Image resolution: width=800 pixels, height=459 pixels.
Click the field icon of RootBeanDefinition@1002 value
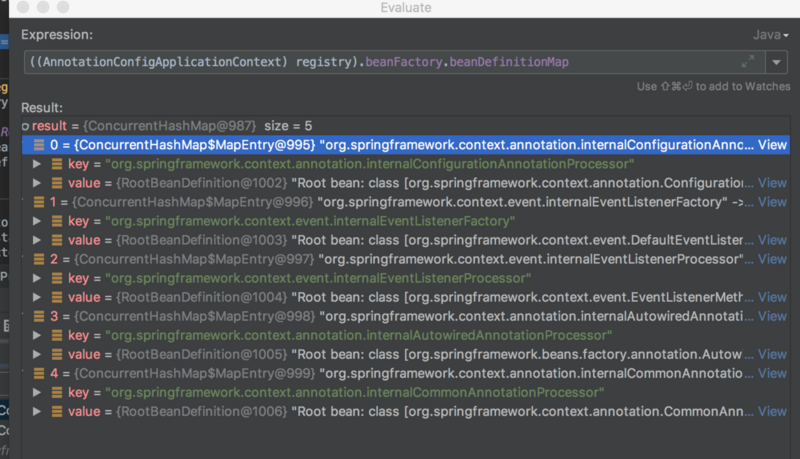coord(56,183)
